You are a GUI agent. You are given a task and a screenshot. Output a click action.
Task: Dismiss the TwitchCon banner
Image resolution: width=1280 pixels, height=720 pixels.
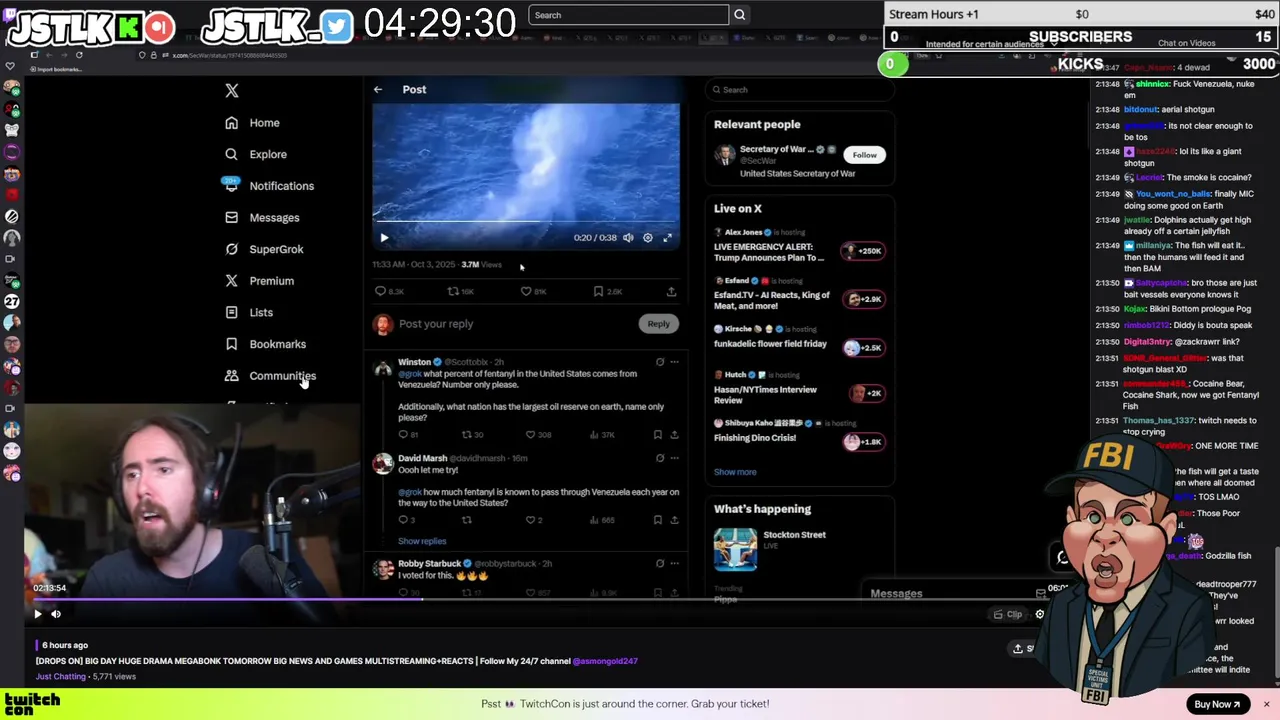point(1266,704)
